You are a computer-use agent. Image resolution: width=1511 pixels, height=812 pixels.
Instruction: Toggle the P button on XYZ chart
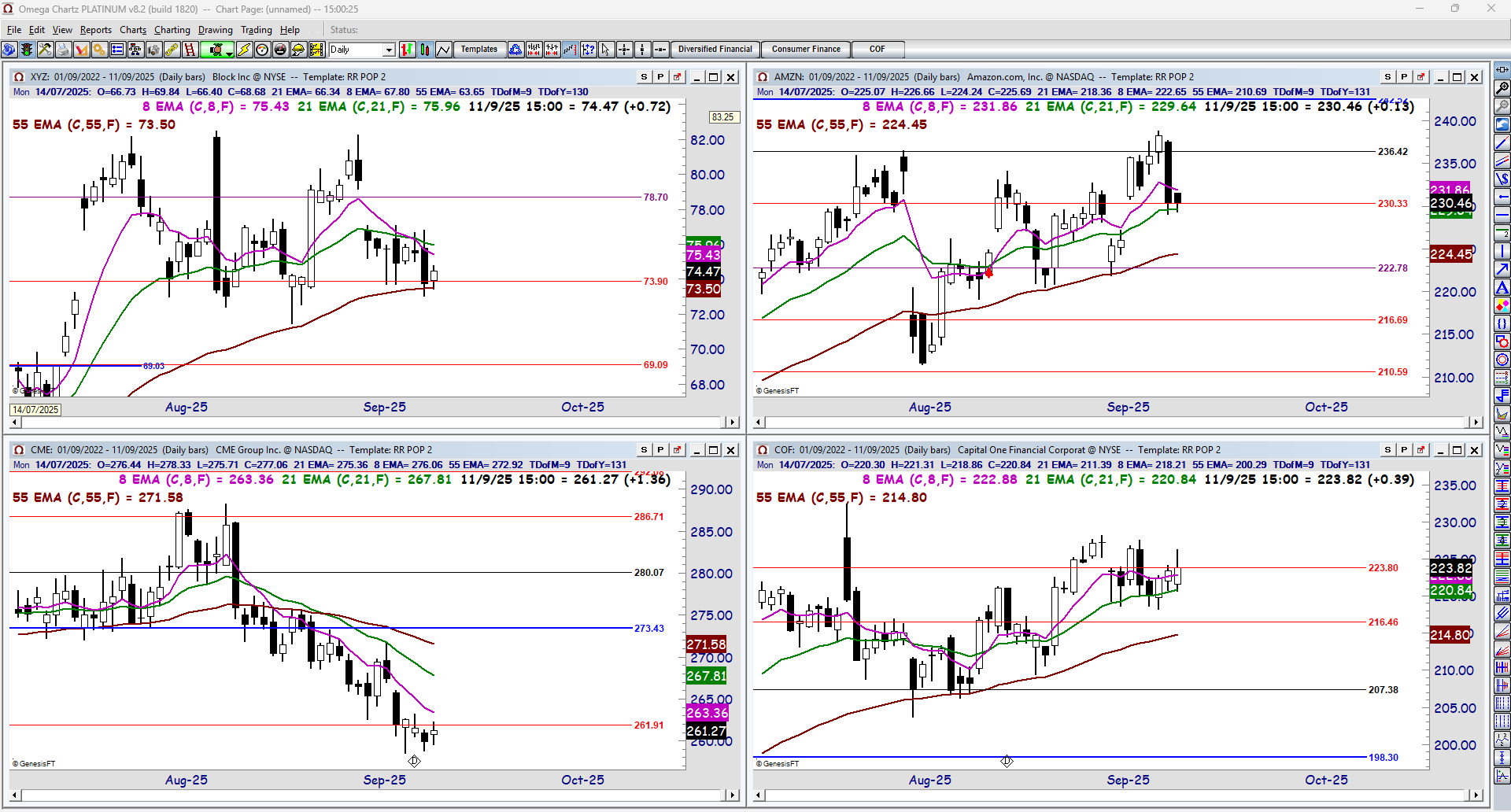pyautogui.click(x=660, y=77)
